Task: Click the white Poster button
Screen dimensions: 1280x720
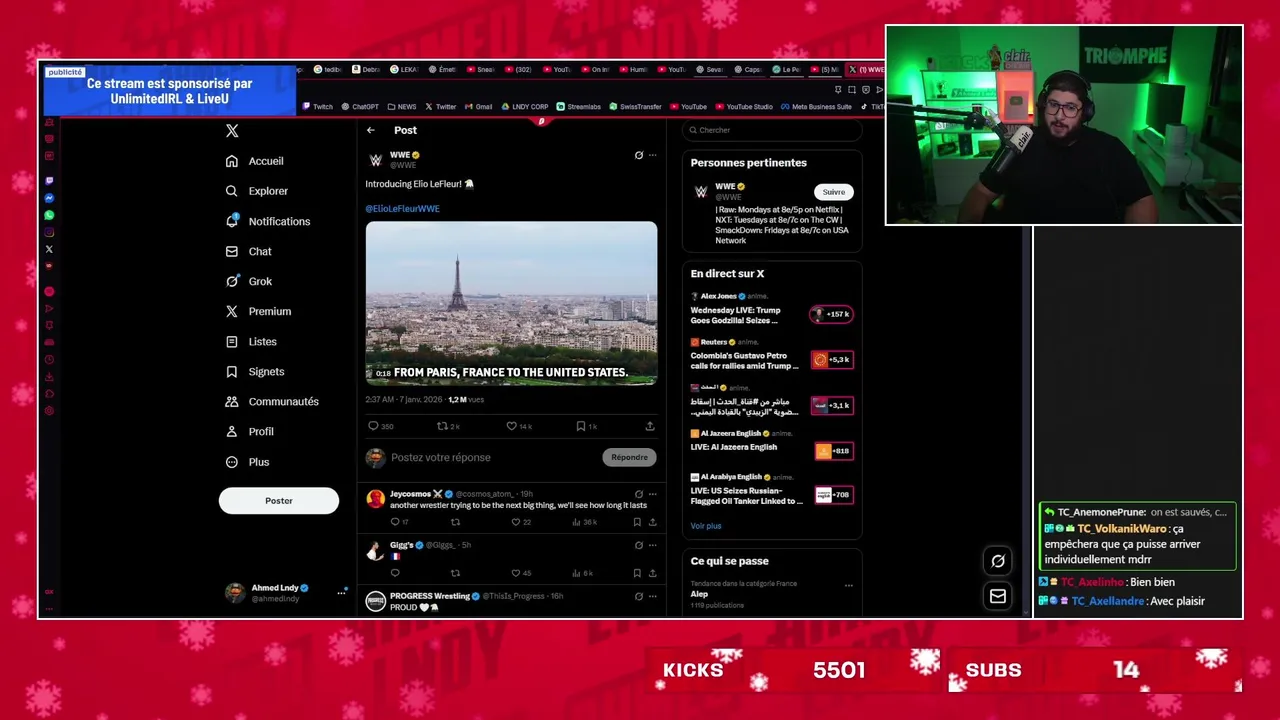Action: [x=279, y=501]
